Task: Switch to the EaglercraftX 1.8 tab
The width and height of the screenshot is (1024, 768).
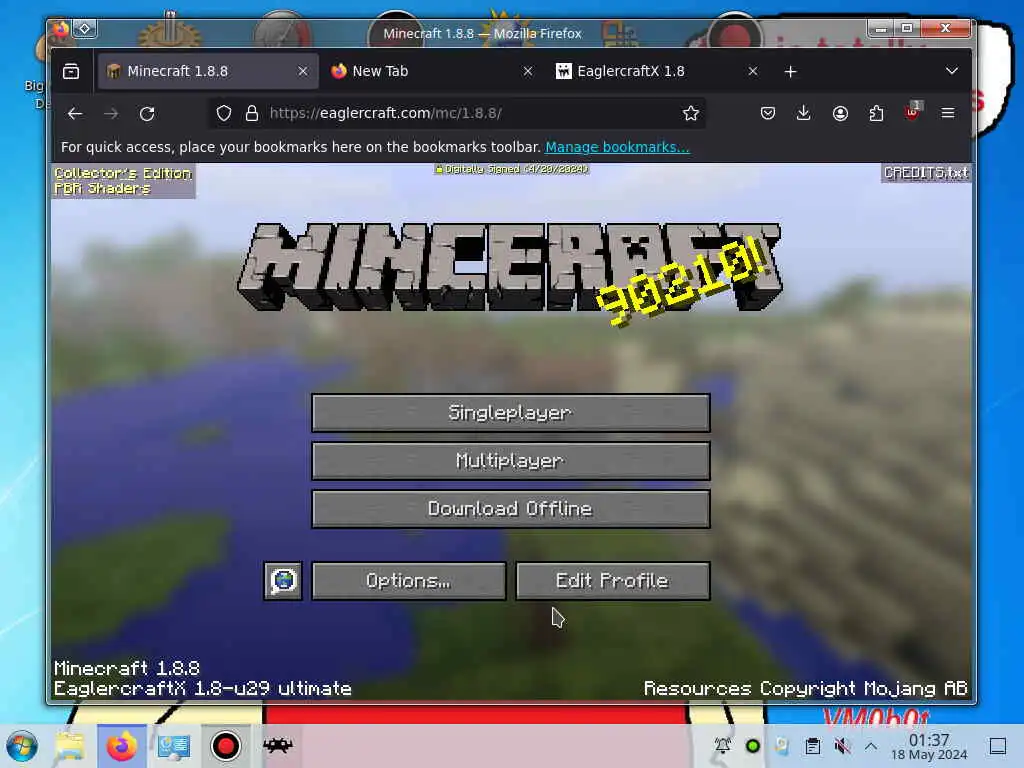Action: point(658,71)
